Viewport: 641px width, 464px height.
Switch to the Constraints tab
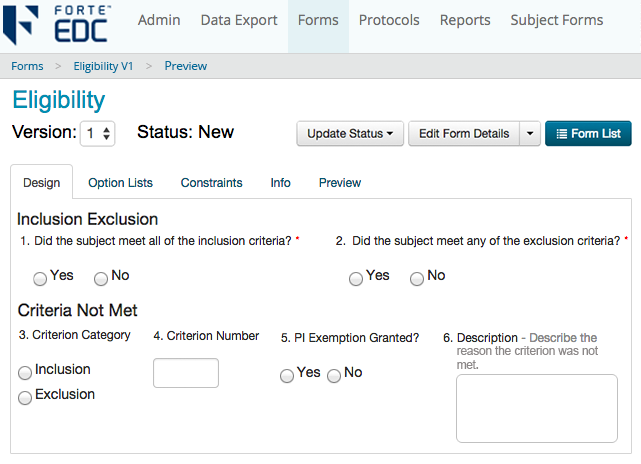(211, 183)
